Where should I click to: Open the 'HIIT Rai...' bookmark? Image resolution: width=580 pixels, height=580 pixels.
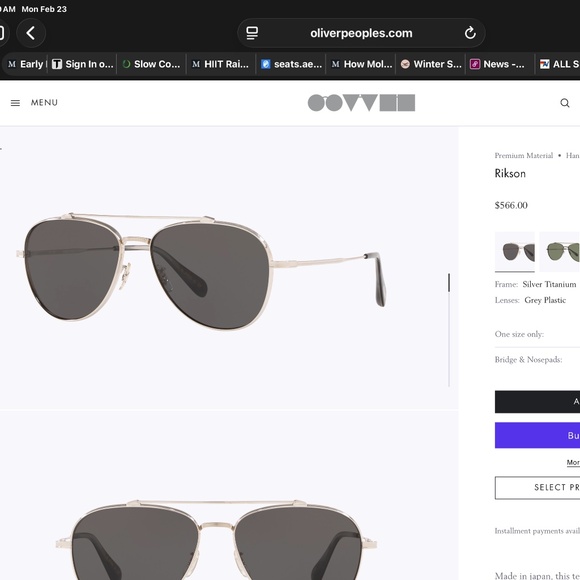[x=220, y=64]
